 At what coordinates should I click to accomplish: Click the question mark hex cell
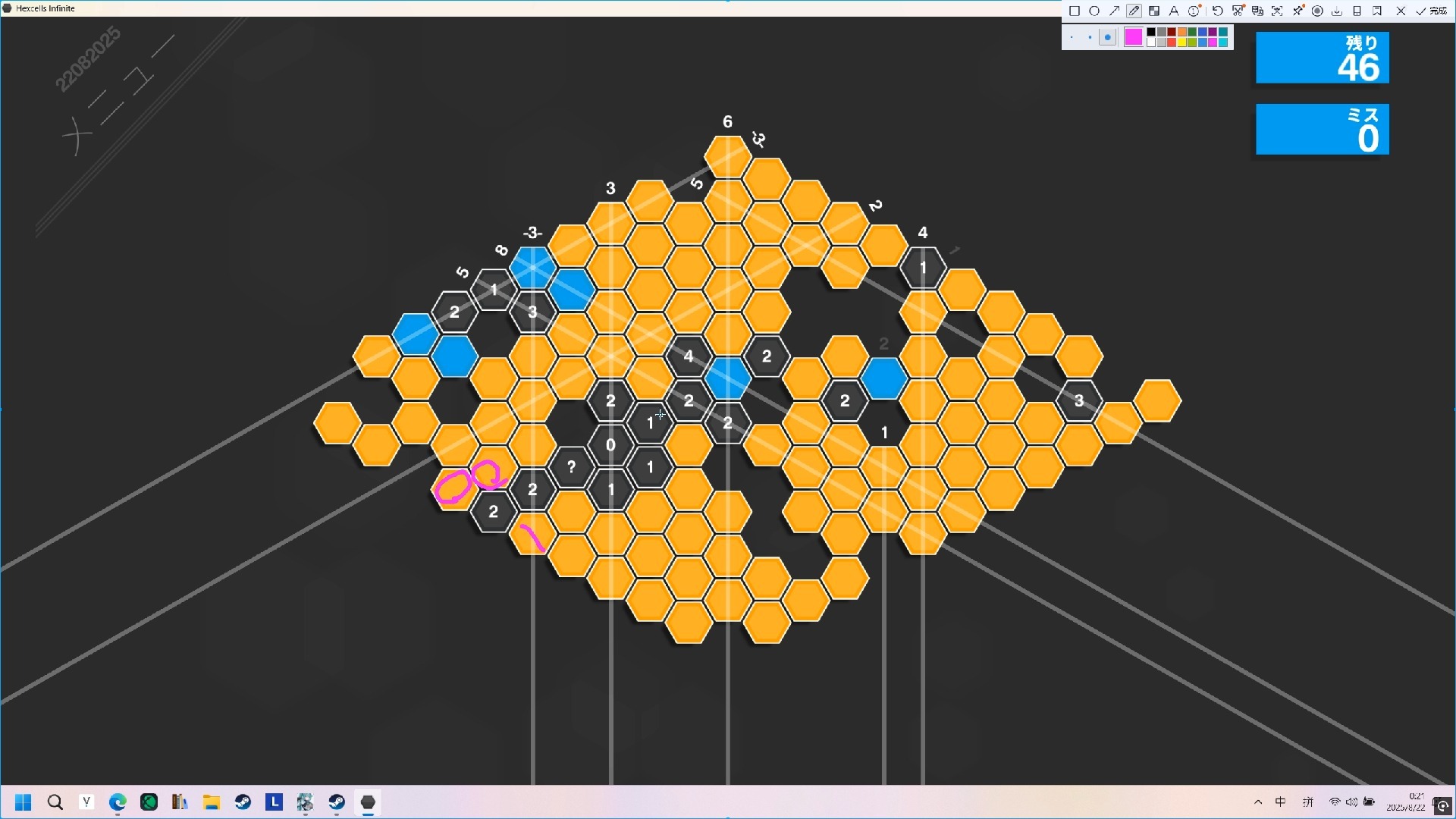[x=571, y=467]
